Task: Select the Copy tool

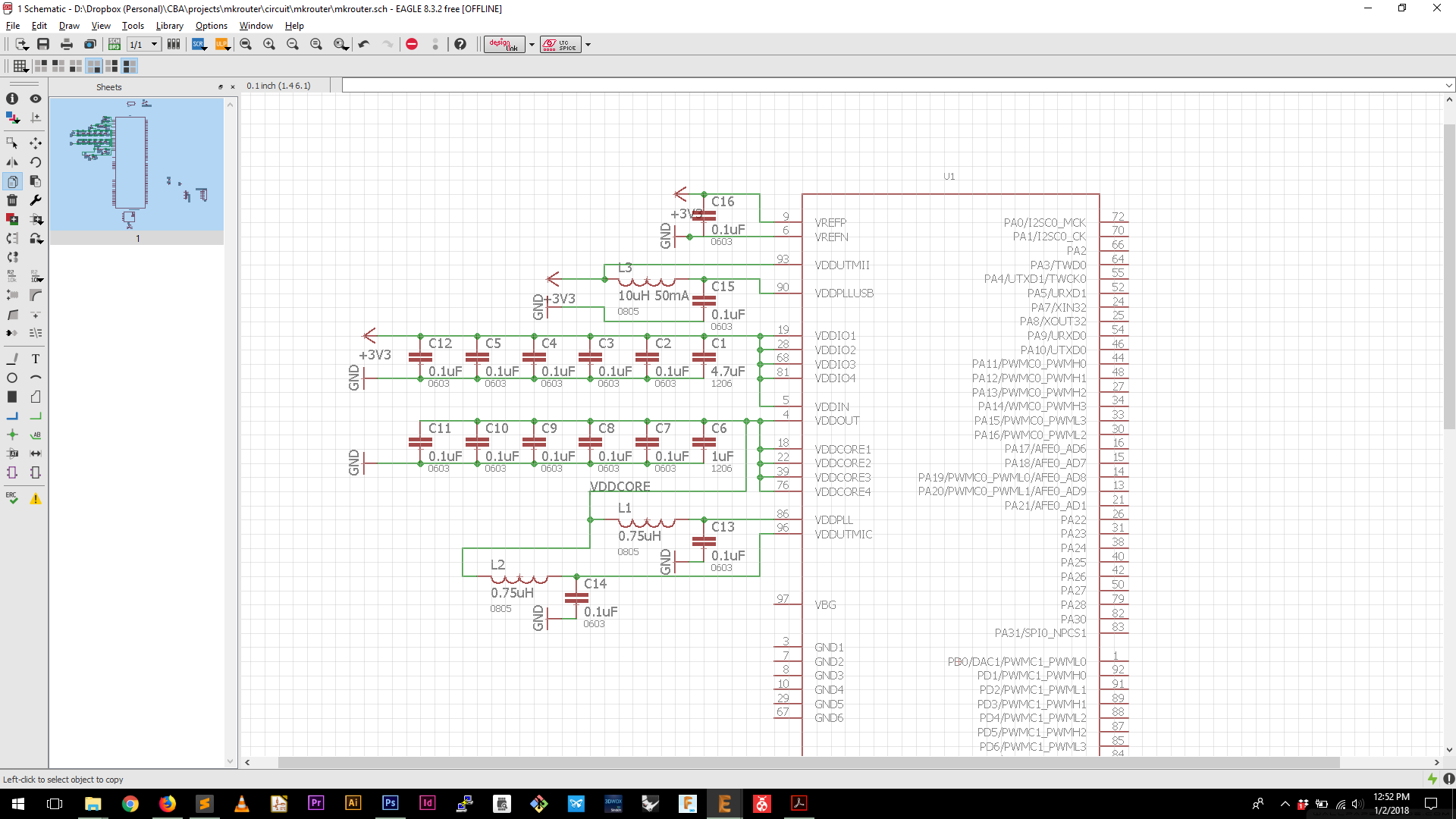Action: 12,182
